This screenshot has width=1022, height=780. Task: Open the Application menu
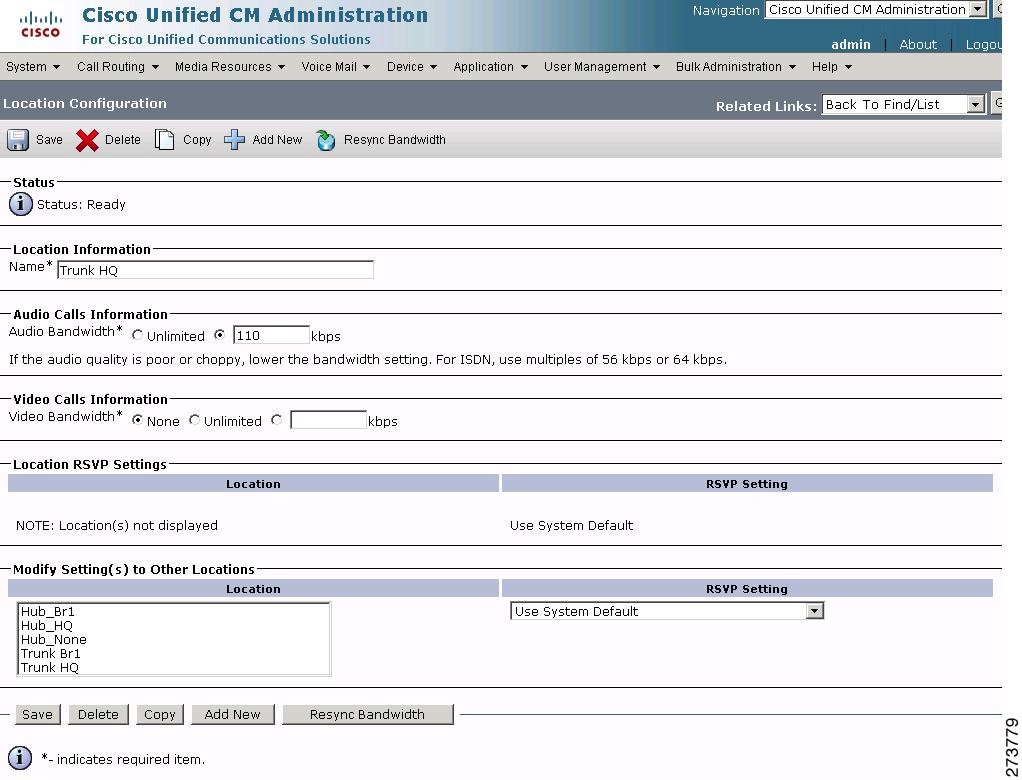[491, 66]
